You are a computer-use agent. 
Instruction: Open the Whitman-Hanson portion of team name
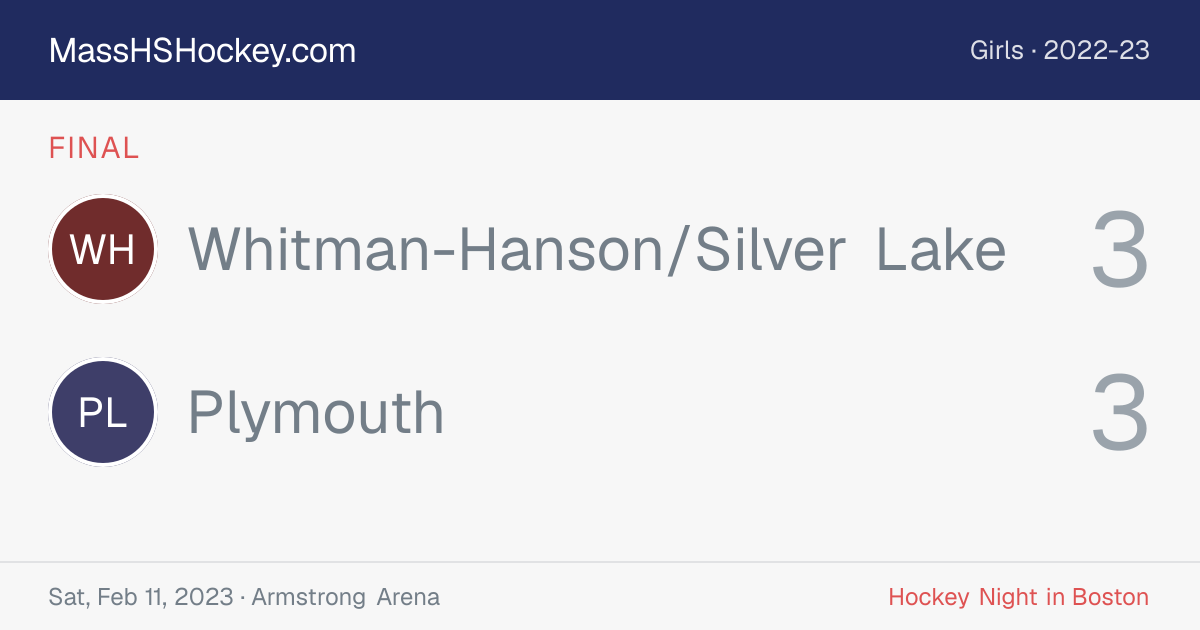(x=426, y=249)
